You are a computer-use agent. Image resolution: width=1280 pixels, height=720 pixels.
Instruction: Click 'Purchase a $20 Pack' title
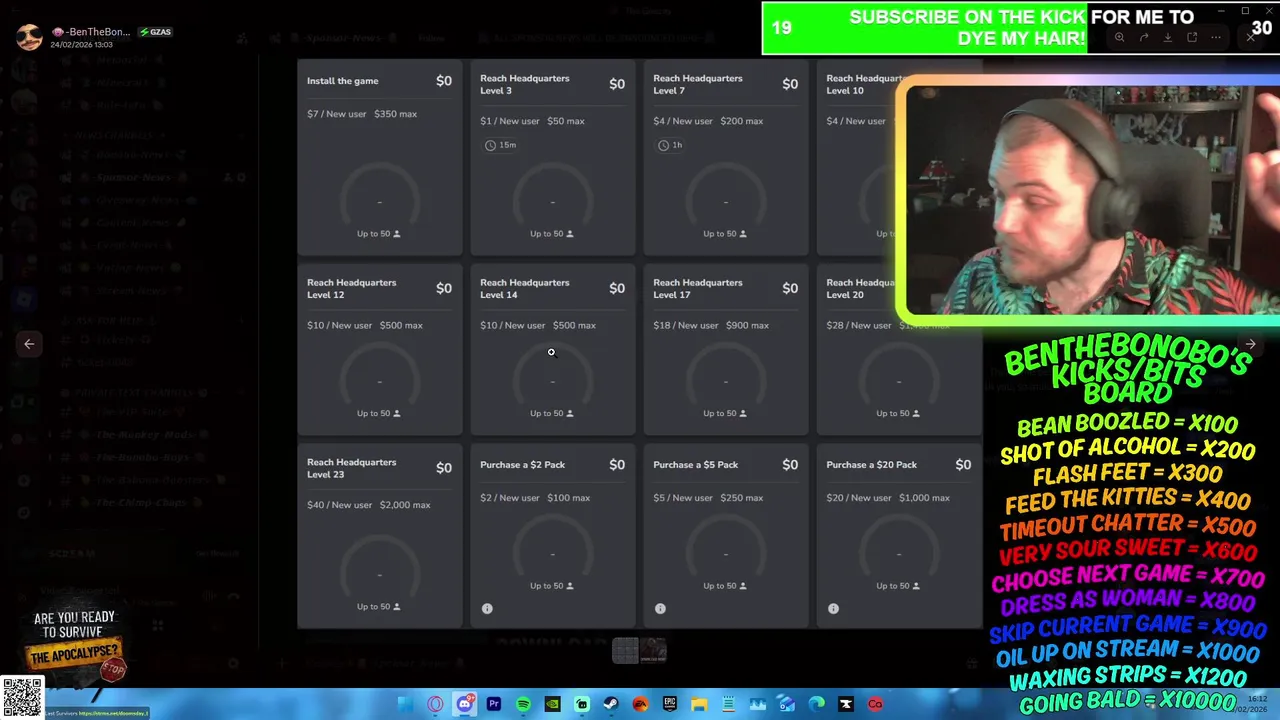[872, 465]
